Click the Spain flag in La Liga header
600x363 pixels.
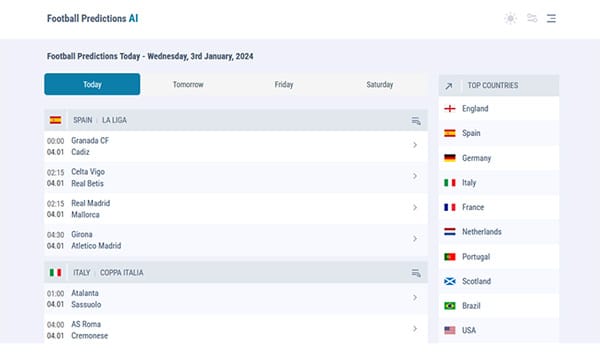(x=55, y=120)
